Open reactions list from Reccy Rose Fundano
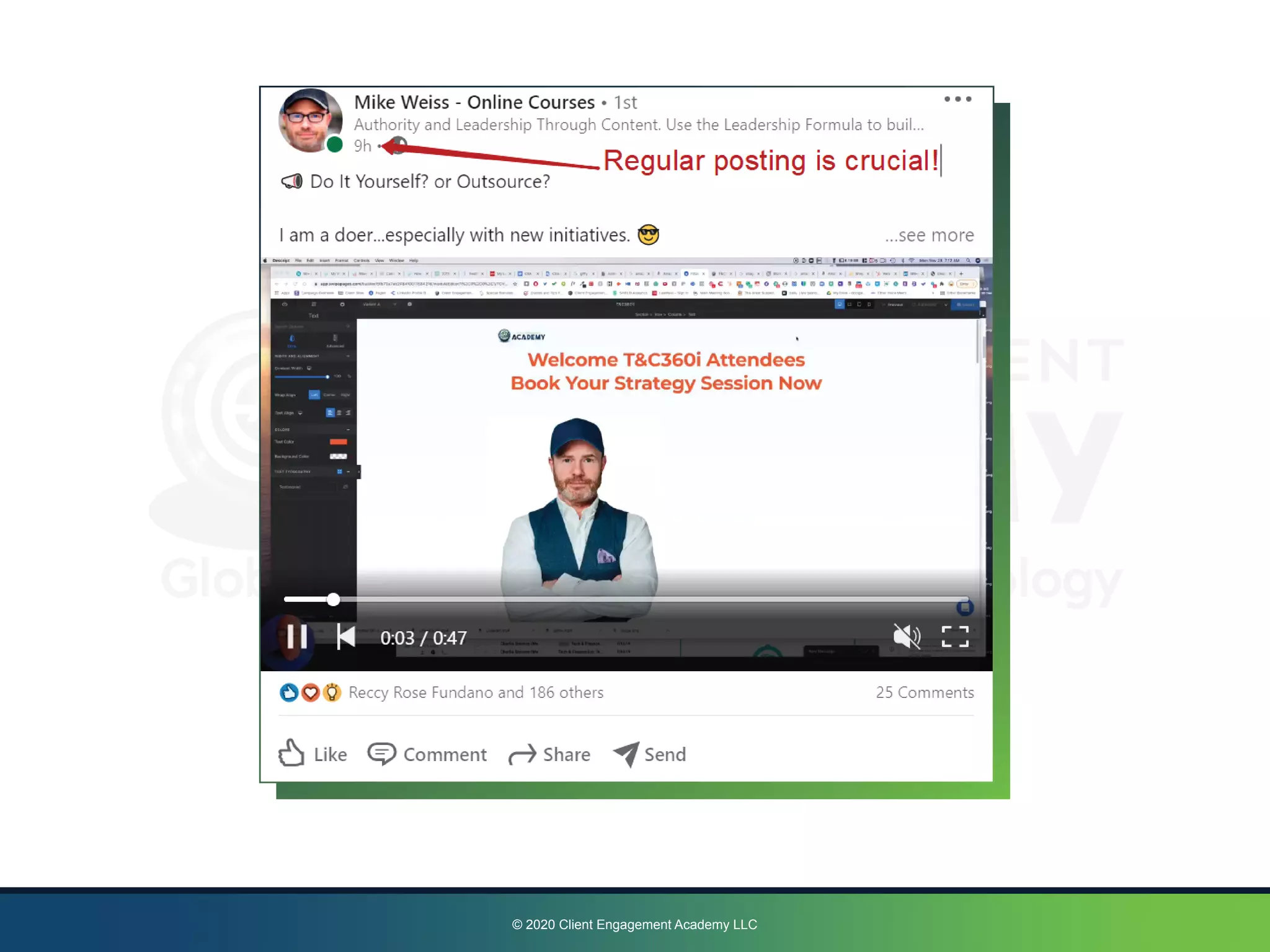The image size is (1270, 952). click(476, 692)
